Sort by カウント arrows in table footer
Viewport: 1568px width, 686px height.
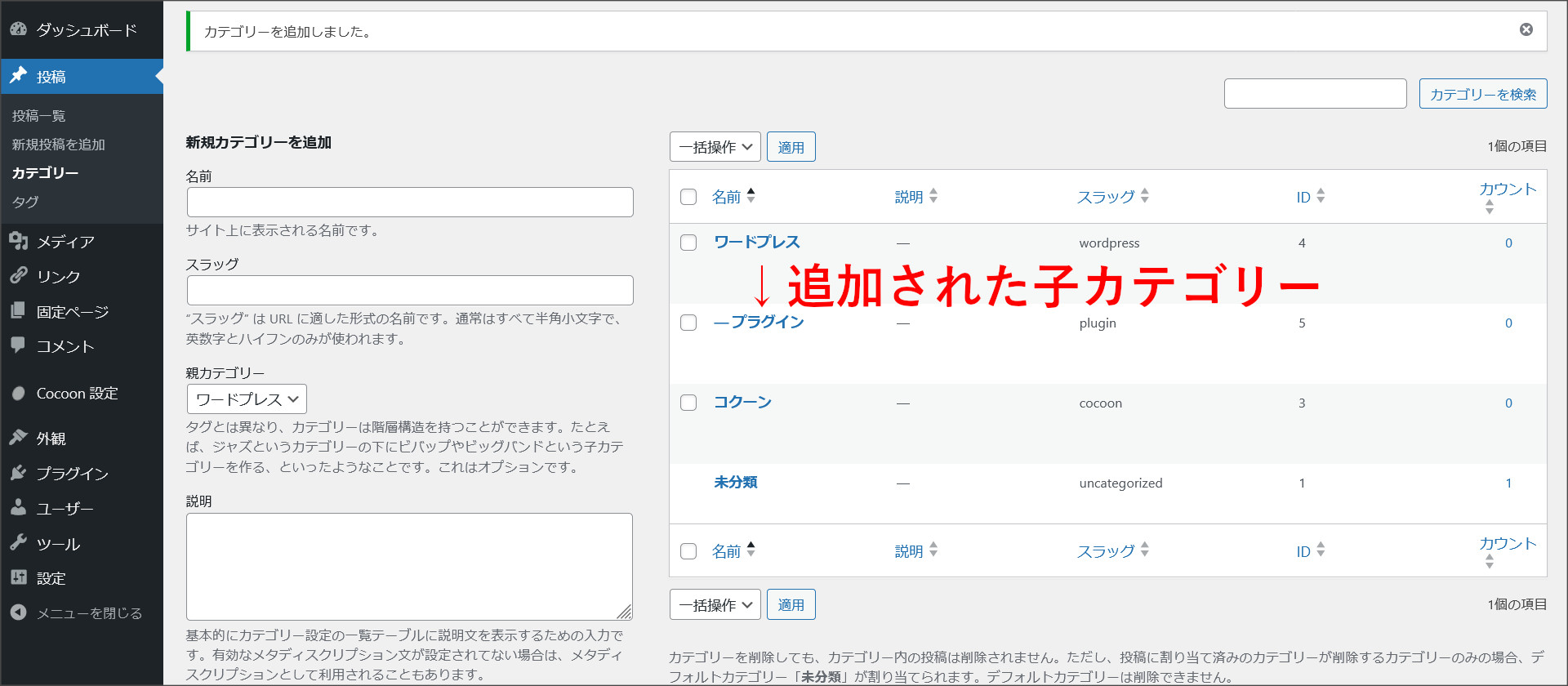pos(1490,562)
